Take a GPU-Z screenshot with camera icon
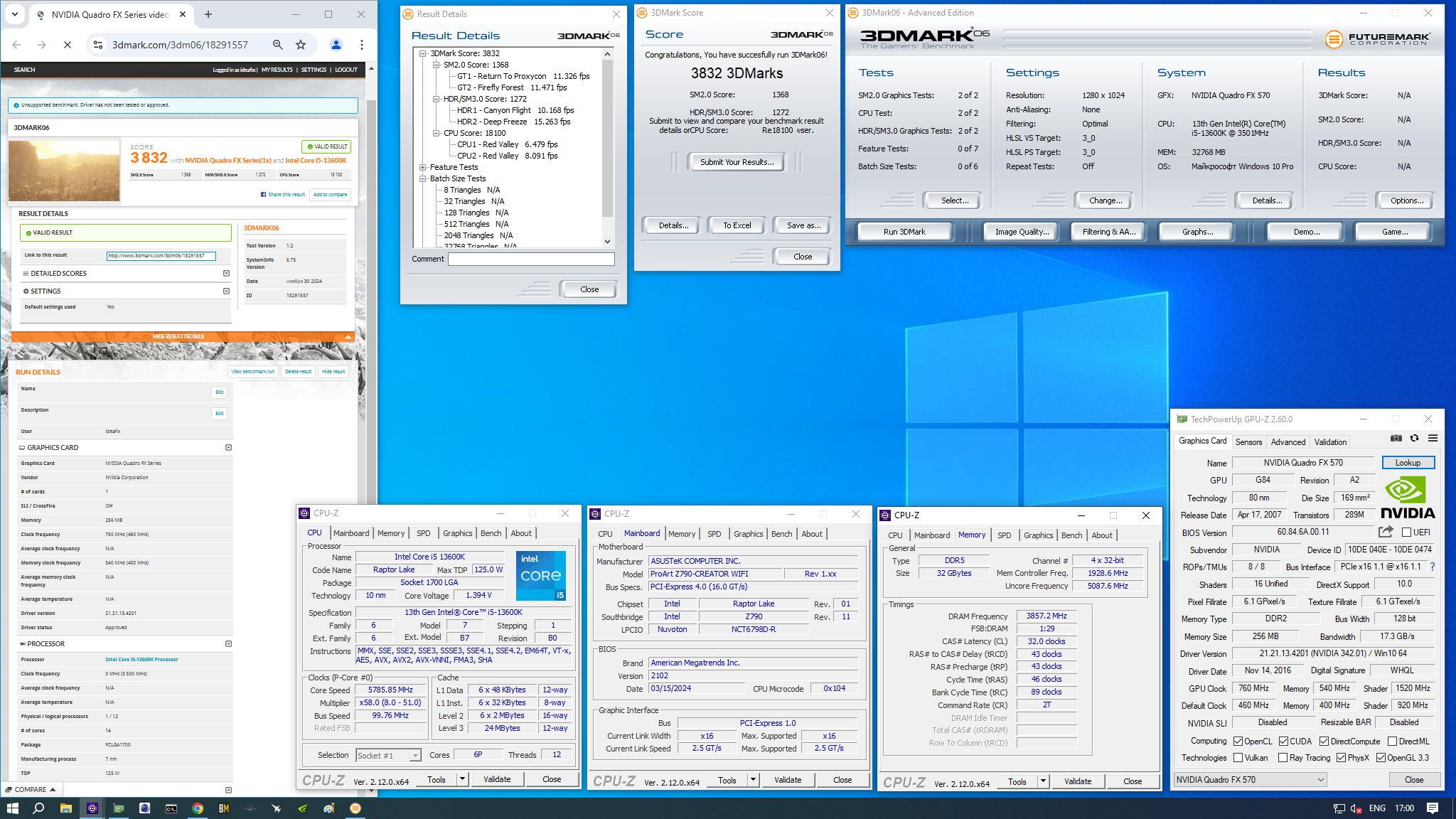This screenshot has height=819, width=1456. click(x=1396, y=439)
